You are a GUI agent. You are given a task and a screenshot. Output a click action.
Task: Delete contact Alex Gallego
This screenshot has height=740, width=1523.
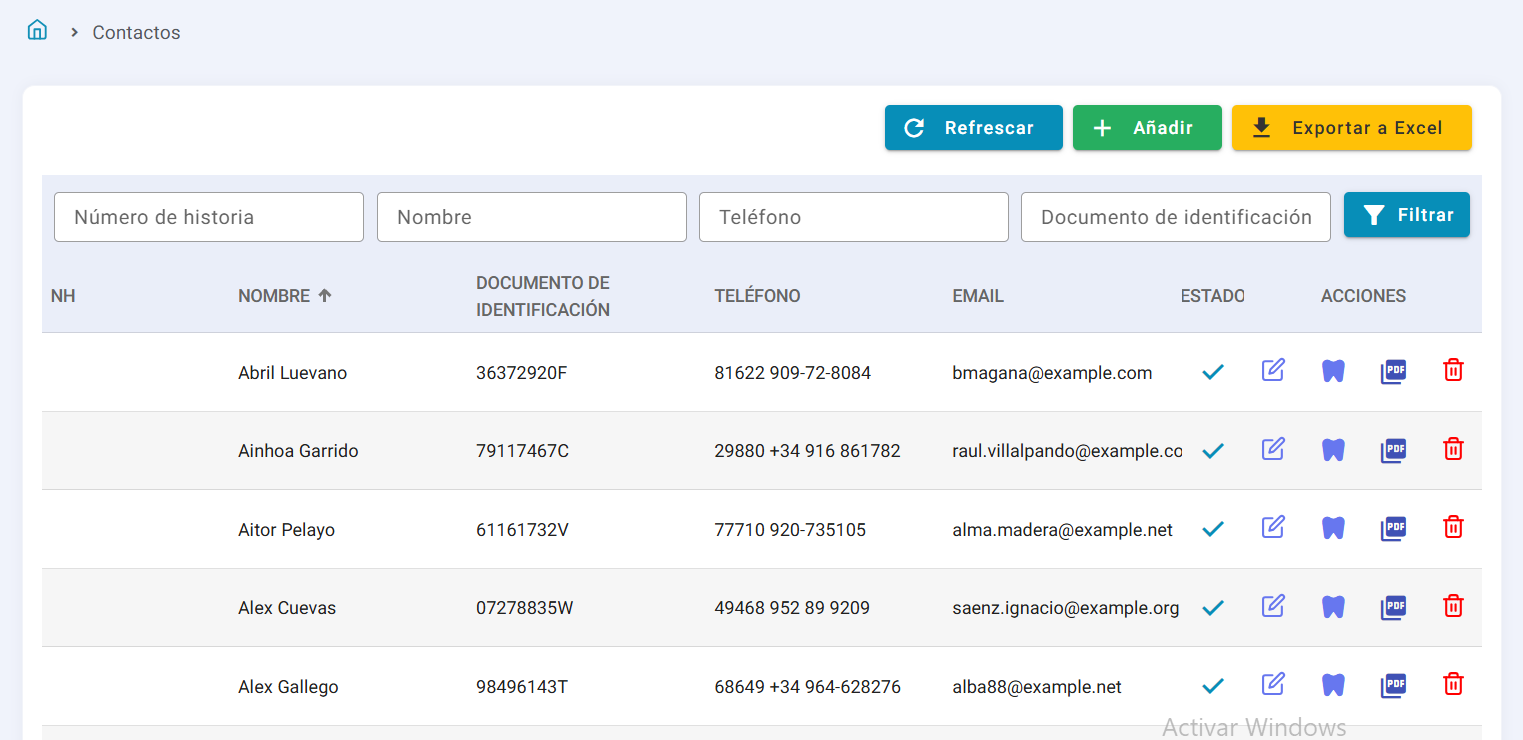pyautogui.click(x=1453, y=684)
